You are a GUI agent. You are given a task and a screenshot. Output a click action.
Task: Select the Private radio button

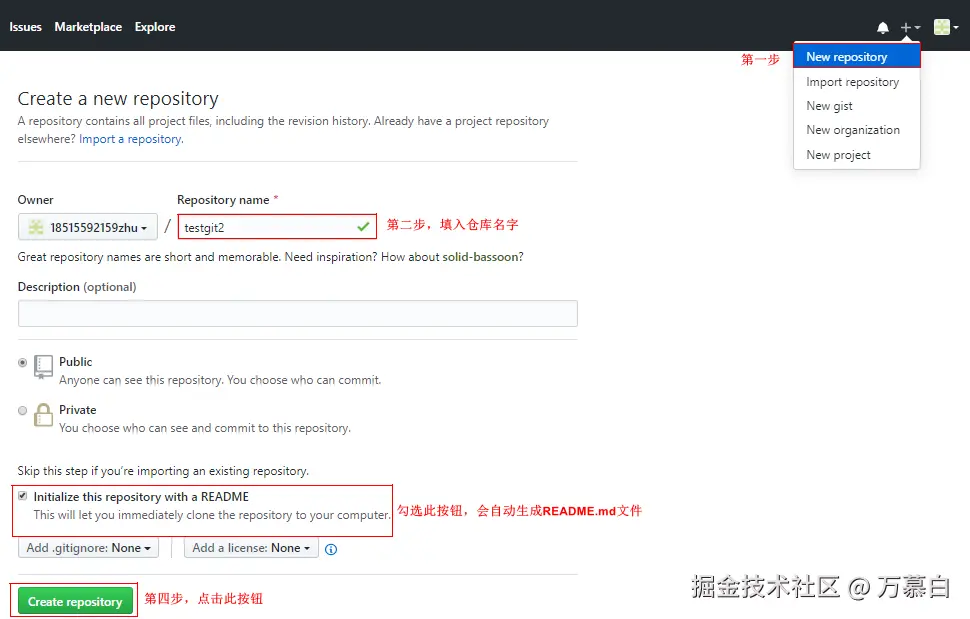pyautogui.click(x=23, y=411)
